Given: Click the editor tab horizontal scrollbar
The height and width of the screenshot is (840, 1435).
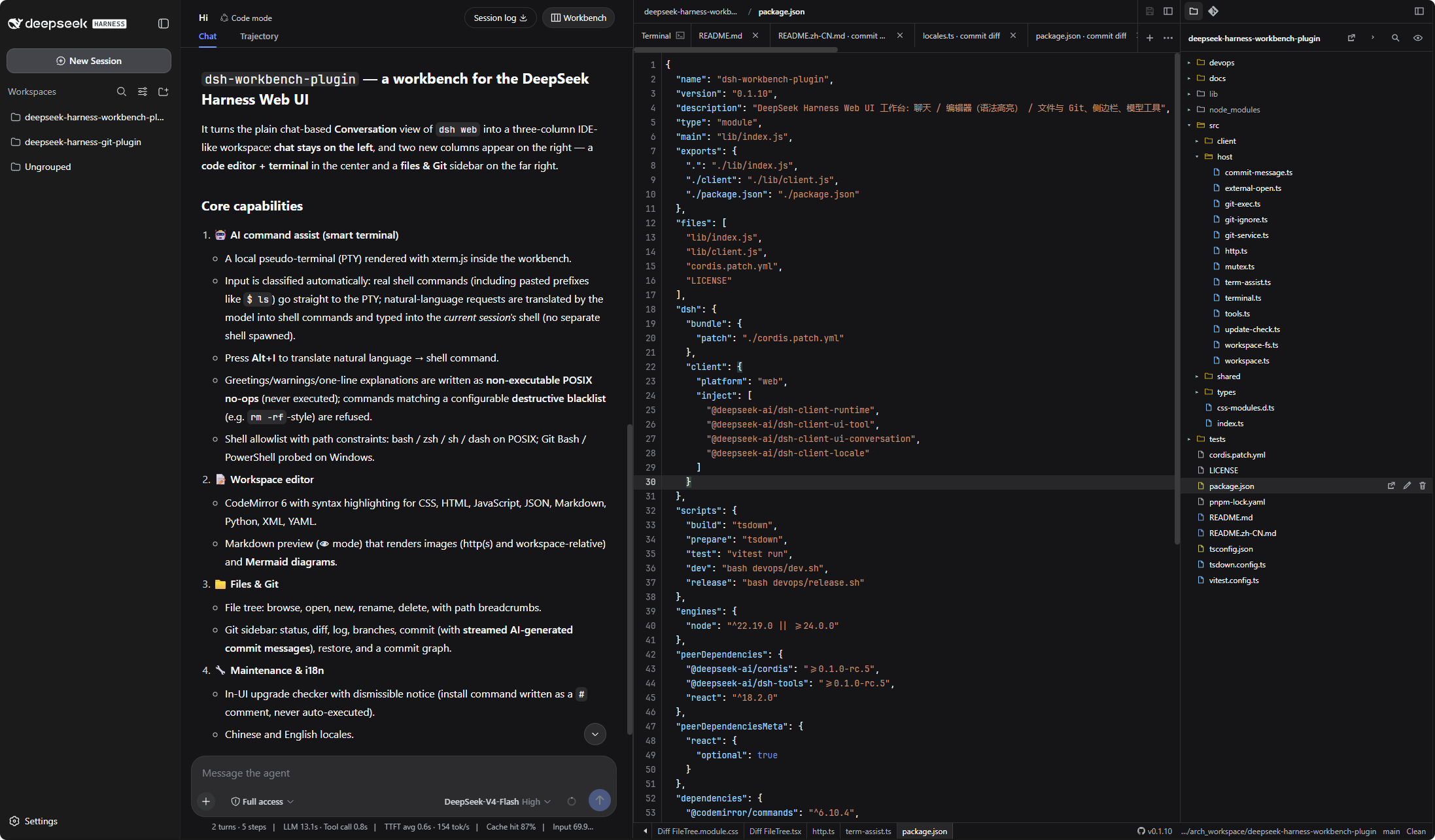Looking at the screenshot, I should (736, 50).
